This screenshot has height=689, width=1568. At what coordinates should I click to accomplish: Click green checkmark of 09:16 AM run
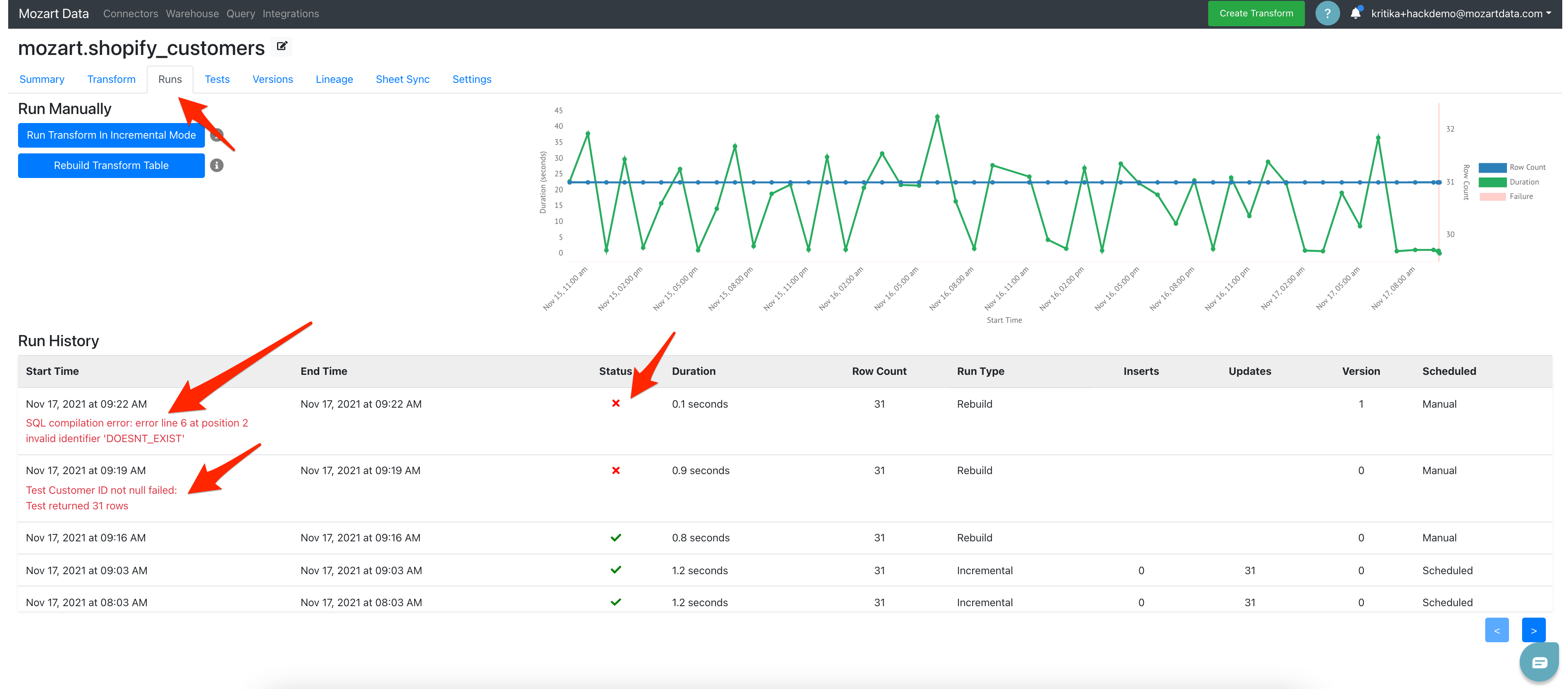616,537
